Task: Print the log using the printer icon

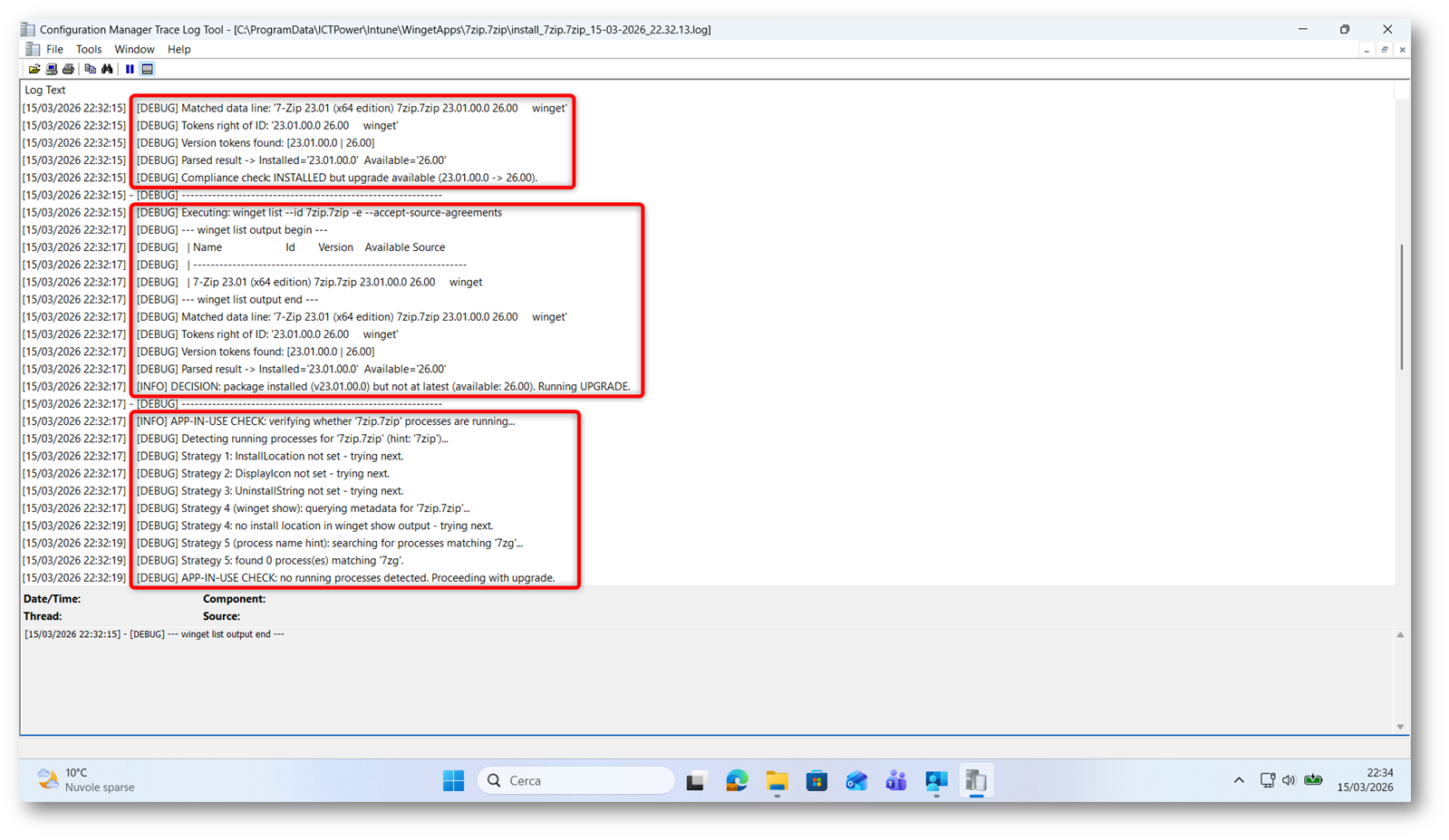Action: pos(68,69)
